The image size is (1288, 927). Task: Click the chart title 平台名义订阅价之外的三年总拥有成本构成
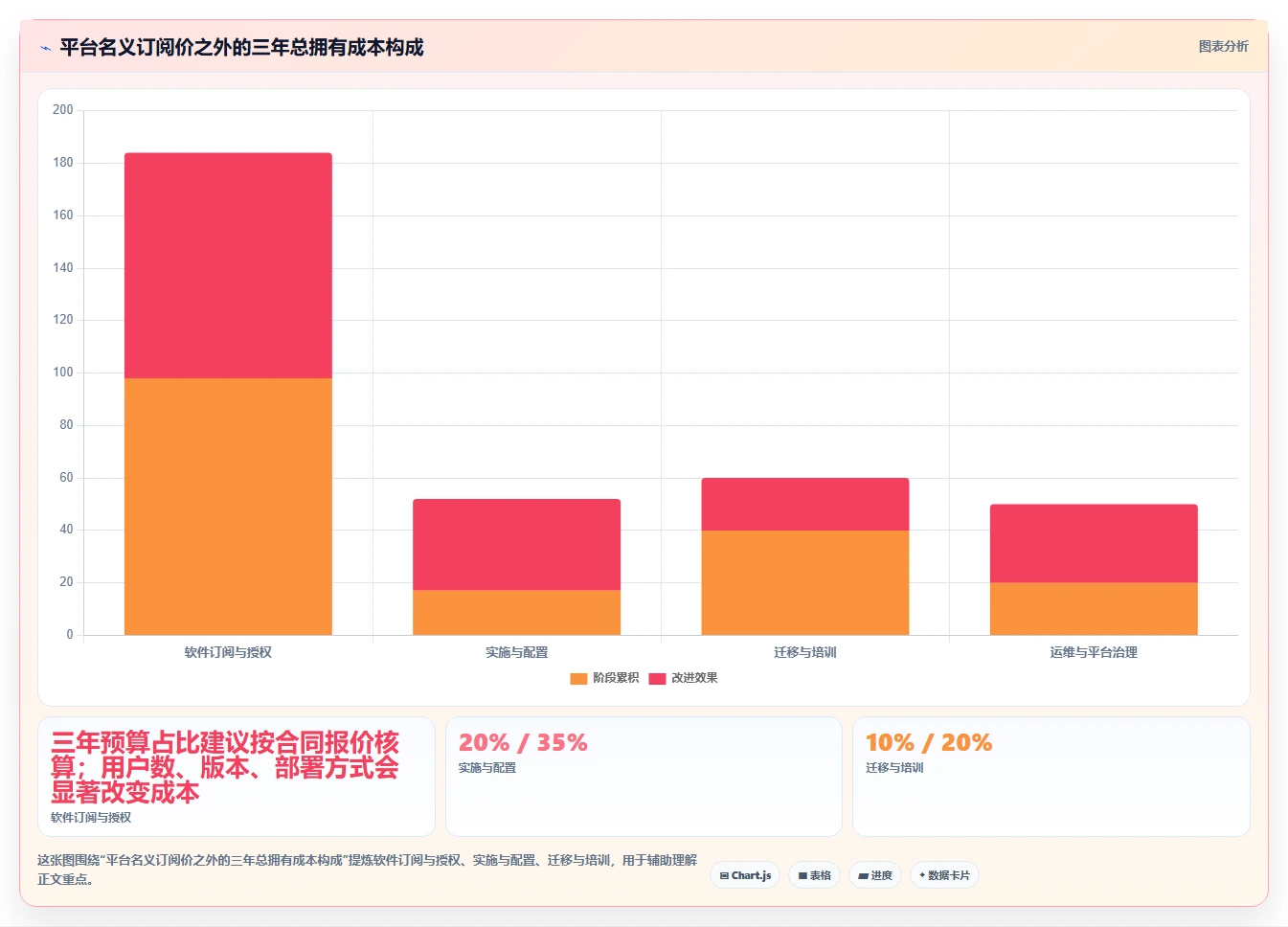tap(241, 47)
